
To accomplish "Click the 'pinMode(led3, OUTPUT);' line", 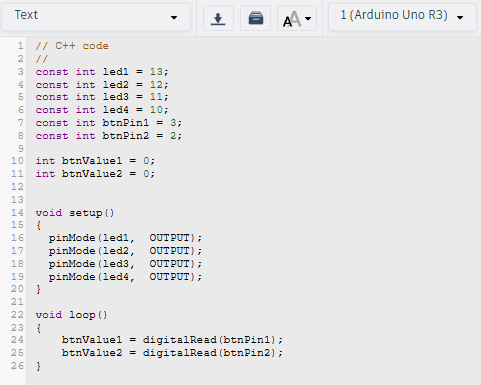I will tap(125, 264).
